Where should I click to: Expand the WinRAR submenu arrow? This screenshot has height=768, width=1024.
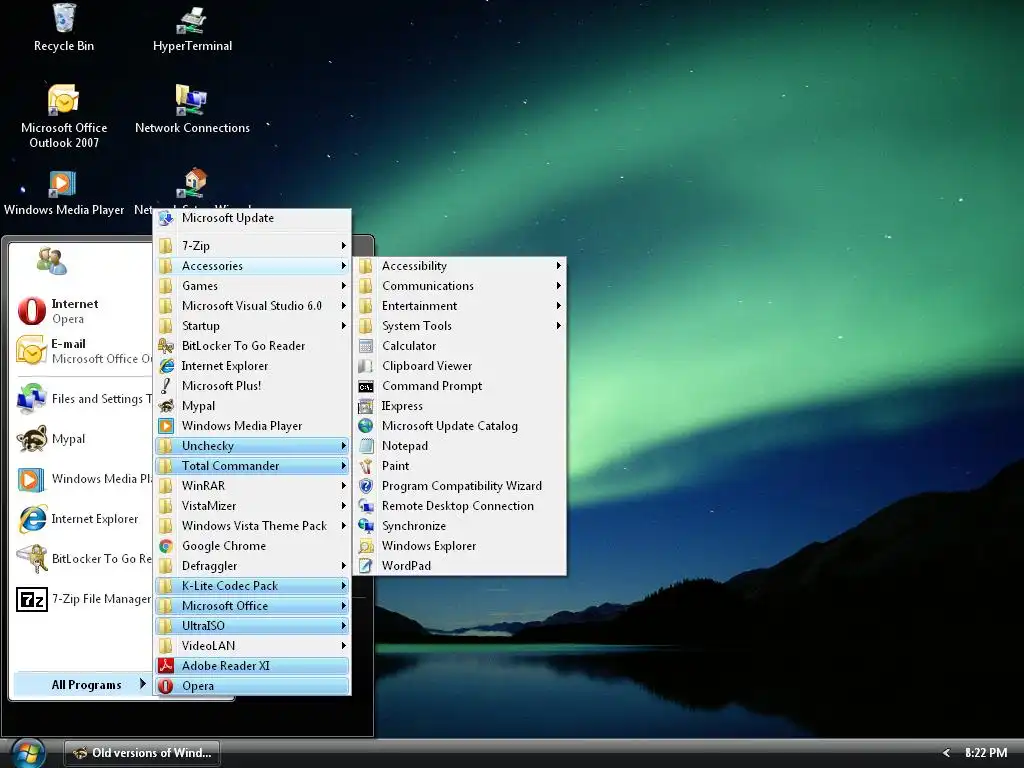click(344, 486)
